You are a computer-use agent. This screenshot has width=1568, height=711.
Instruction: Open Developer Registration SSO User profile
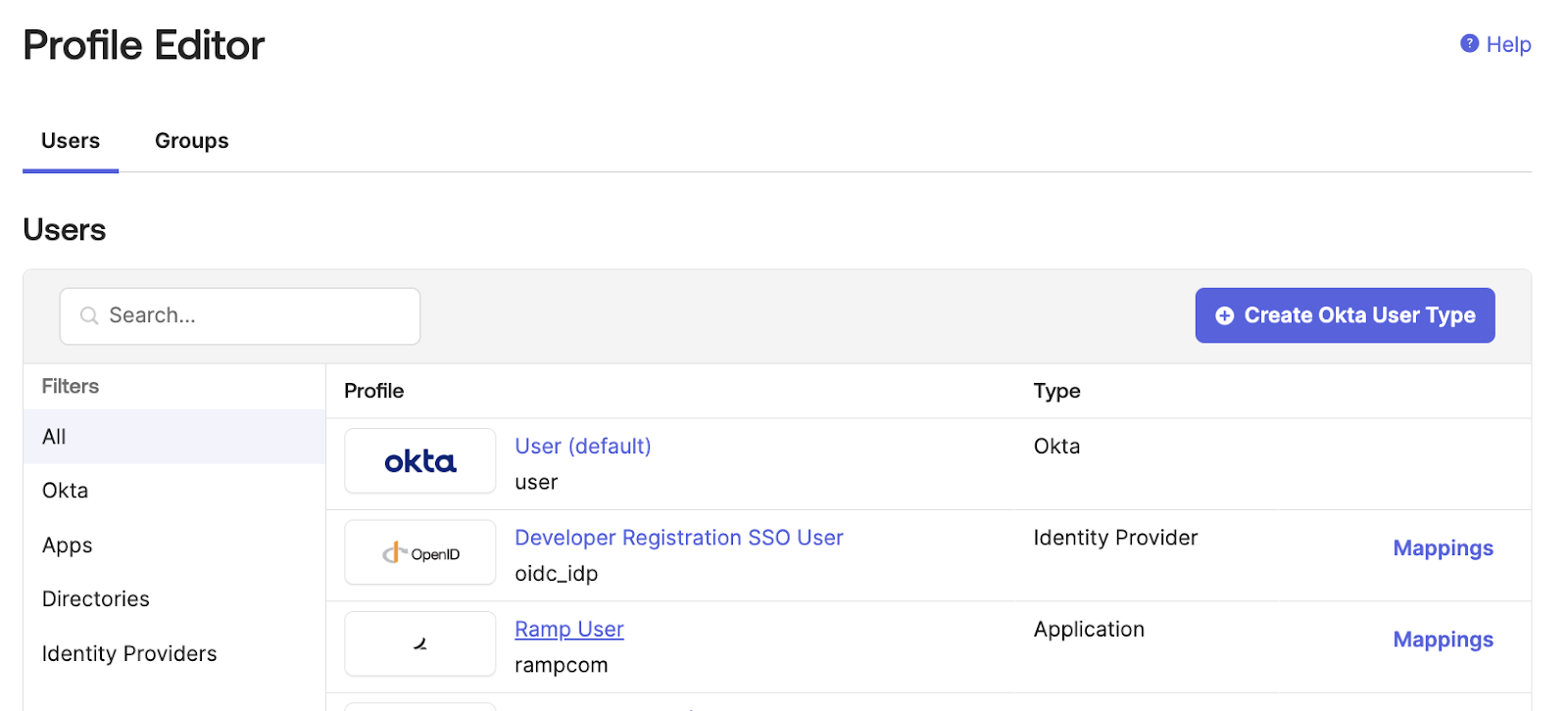point(679,538)
